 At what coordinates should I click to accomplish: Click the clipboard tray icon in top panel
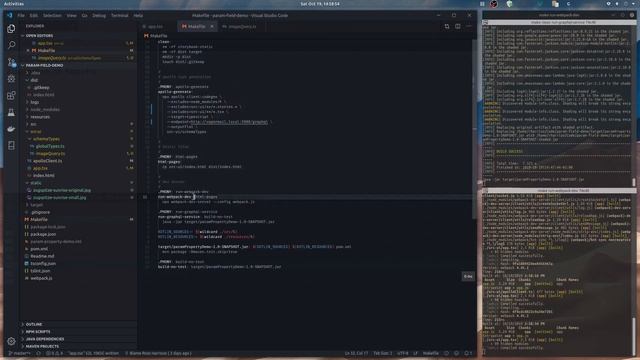pos(555,4)
